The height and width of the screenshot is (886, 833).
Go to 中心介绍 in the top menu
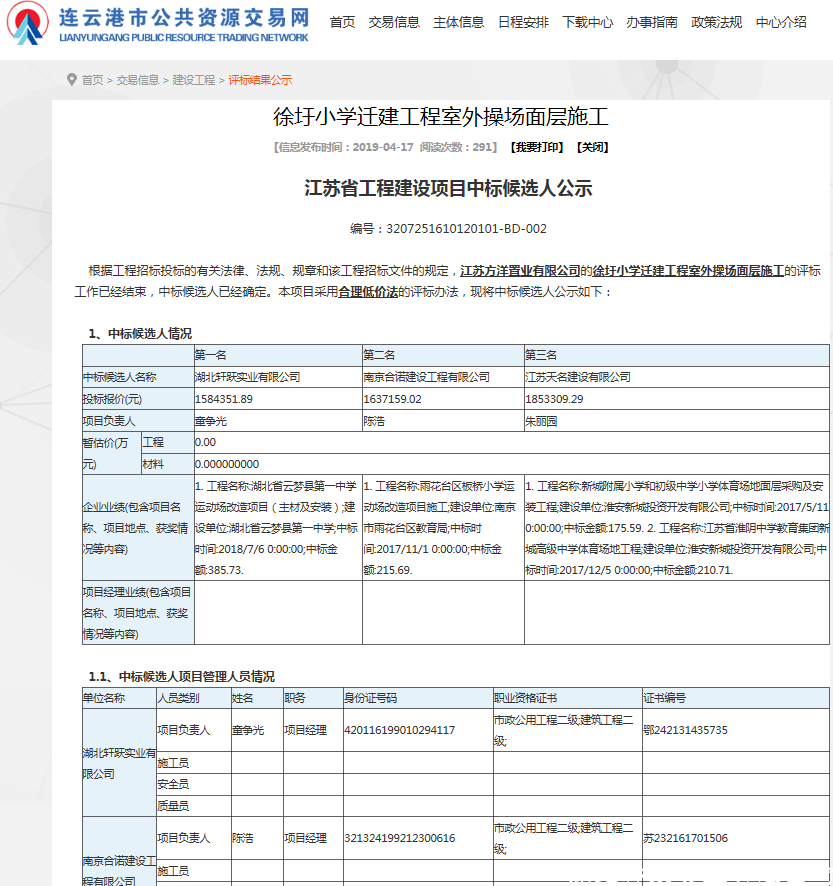[x=781, y=23]
